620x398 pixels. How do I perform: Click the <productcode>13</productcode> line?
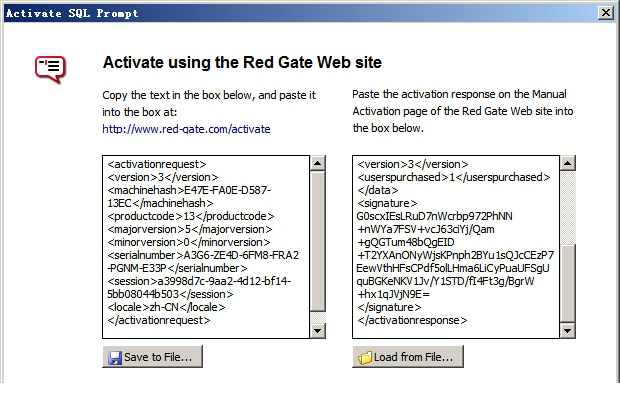point(191,216)
